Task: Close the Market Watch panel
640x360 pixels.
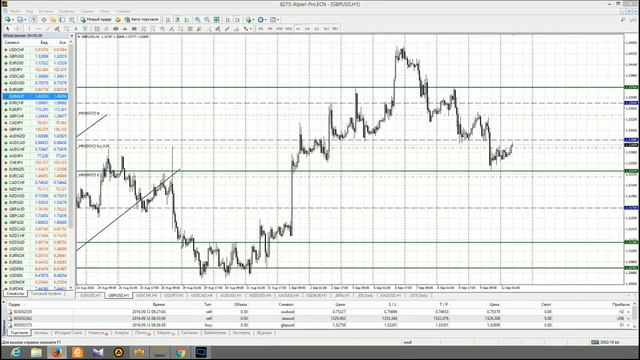Action: [x=71, y=36]
